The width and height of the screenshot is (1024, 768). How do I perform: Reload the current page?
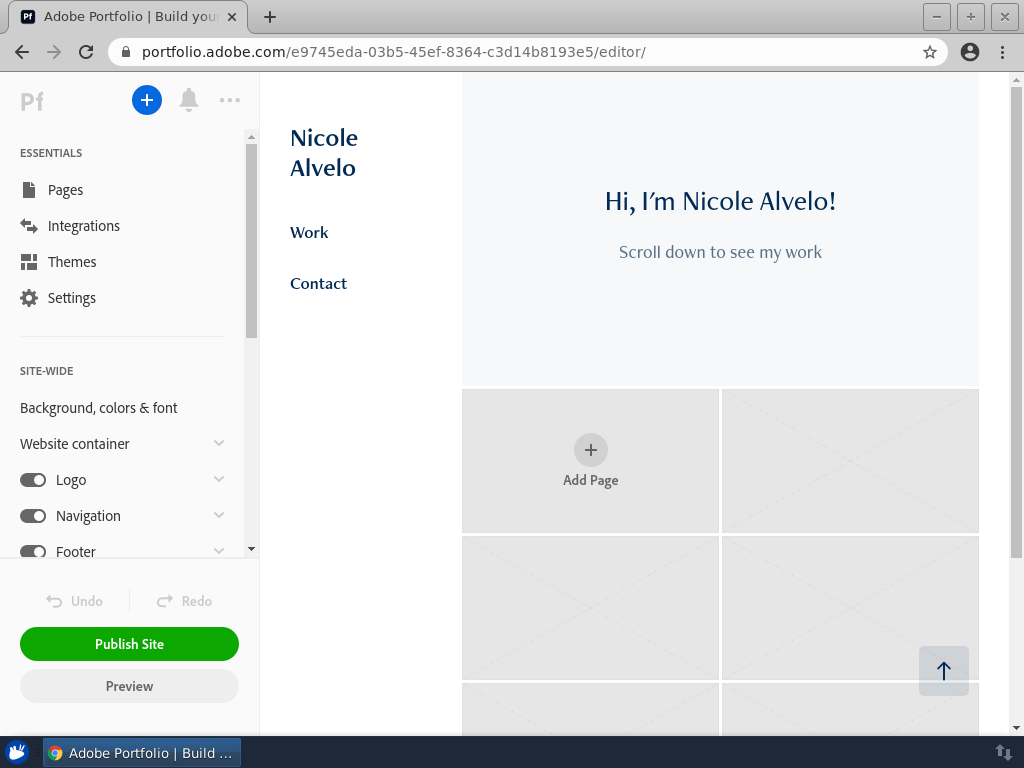tap(86, 52)
